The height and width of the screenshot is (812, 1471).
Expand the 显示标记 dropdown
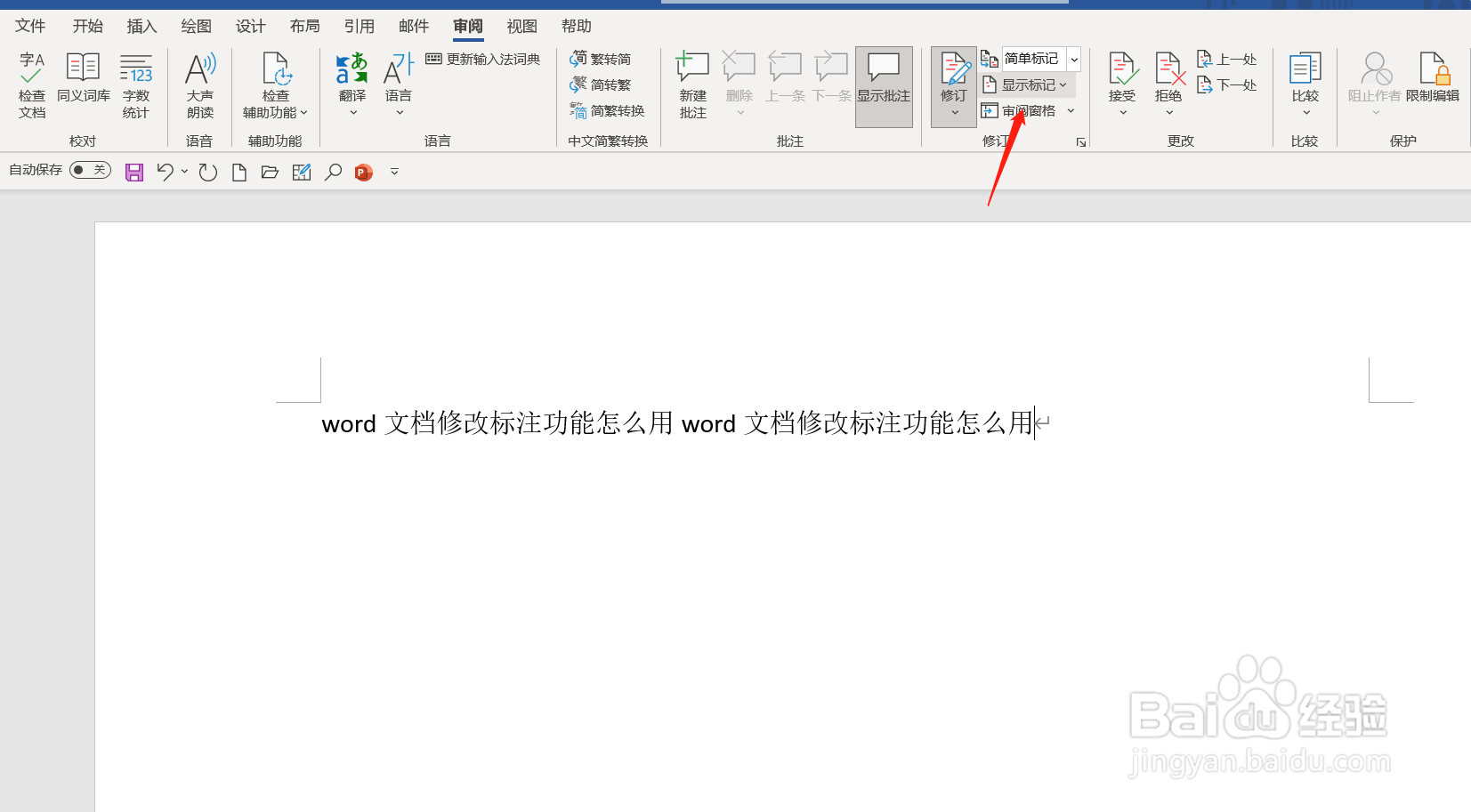(1026, 85)
